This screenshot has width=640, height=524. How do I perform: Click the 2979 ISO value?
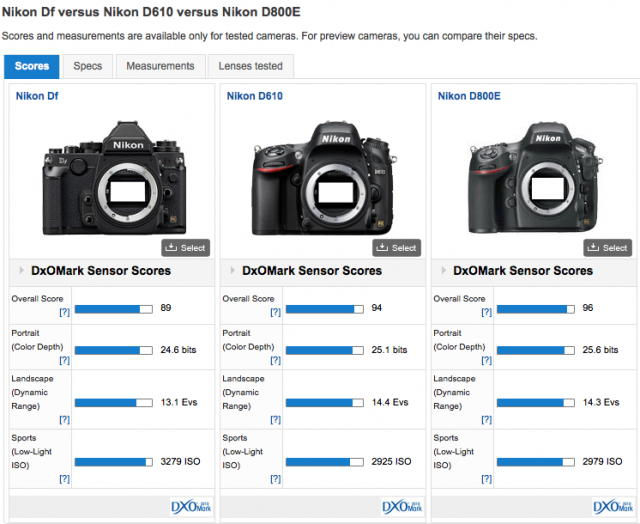(x=602, y=462)
